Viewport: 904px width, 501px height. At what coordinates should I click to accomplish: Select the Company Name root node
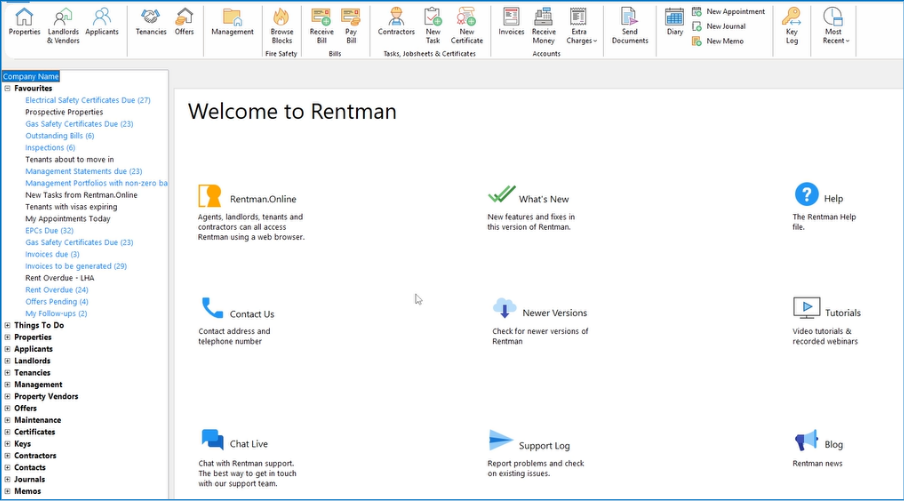31,76
